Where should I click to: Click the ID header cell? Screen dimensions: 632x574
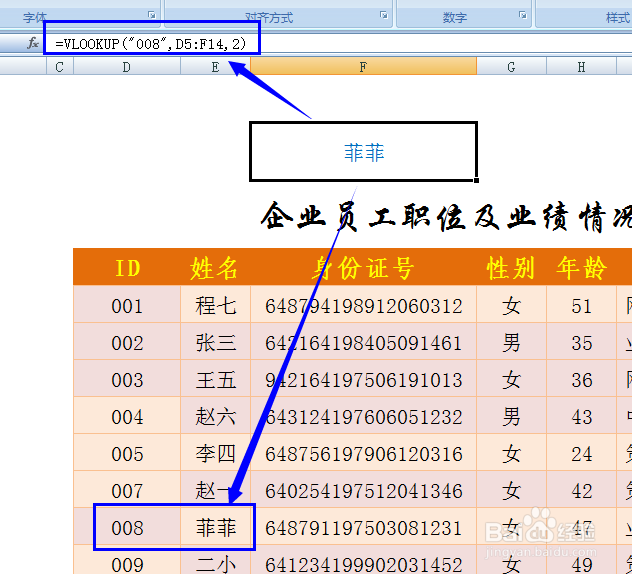click(127, 267)
